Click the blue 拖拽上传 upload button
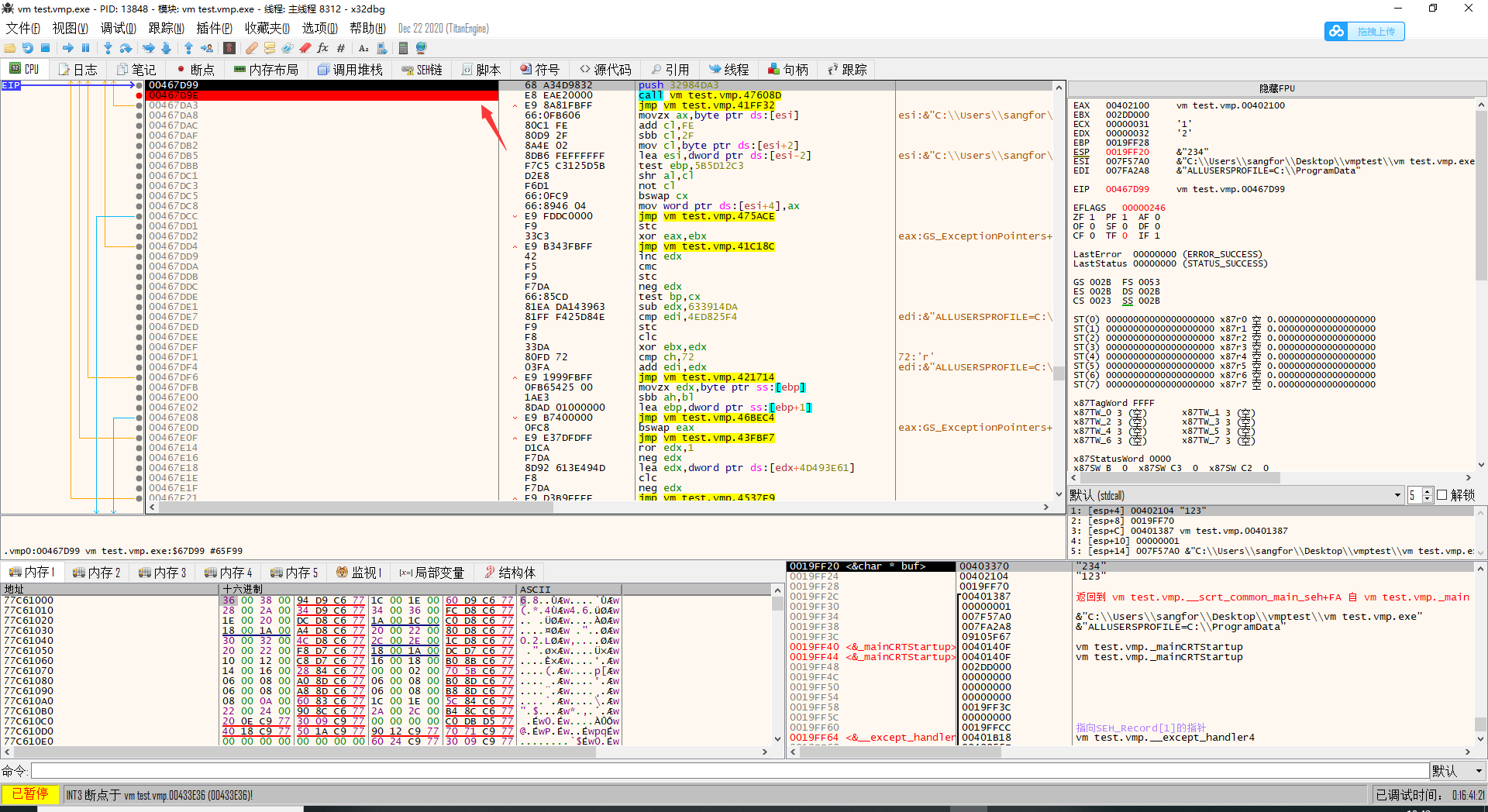Screen dimensions: 1488x812 tap(1365, 31)
